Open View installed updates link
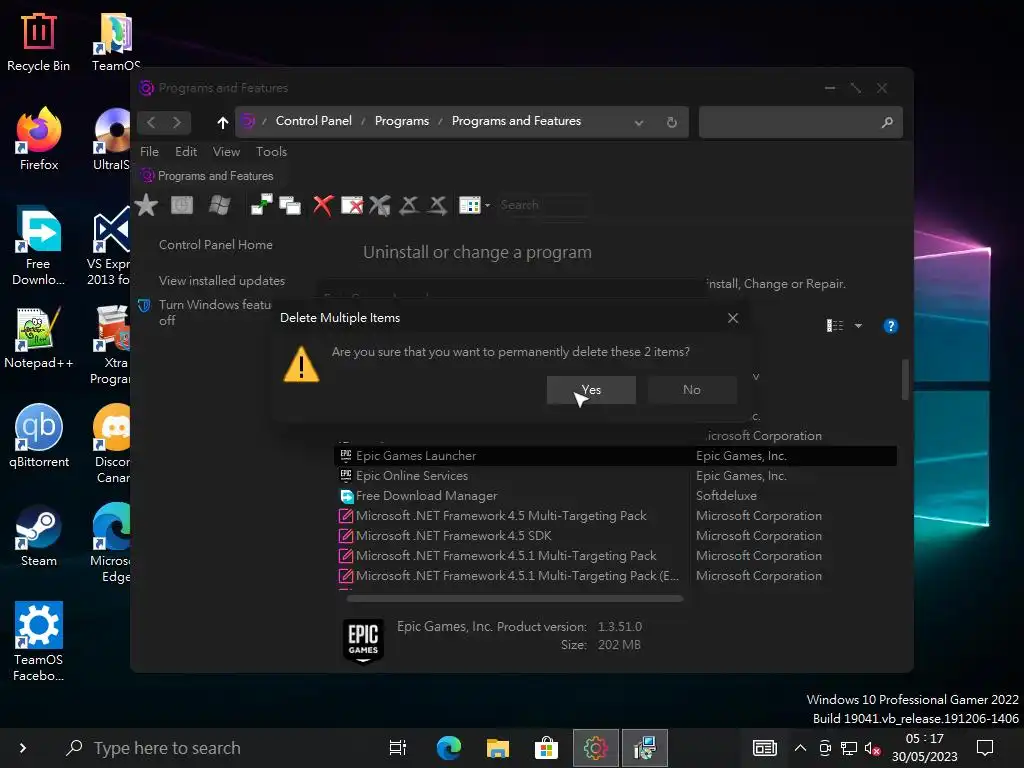Image resolution: width=1024 pixels, height=768 pixels. click(221, 281)
